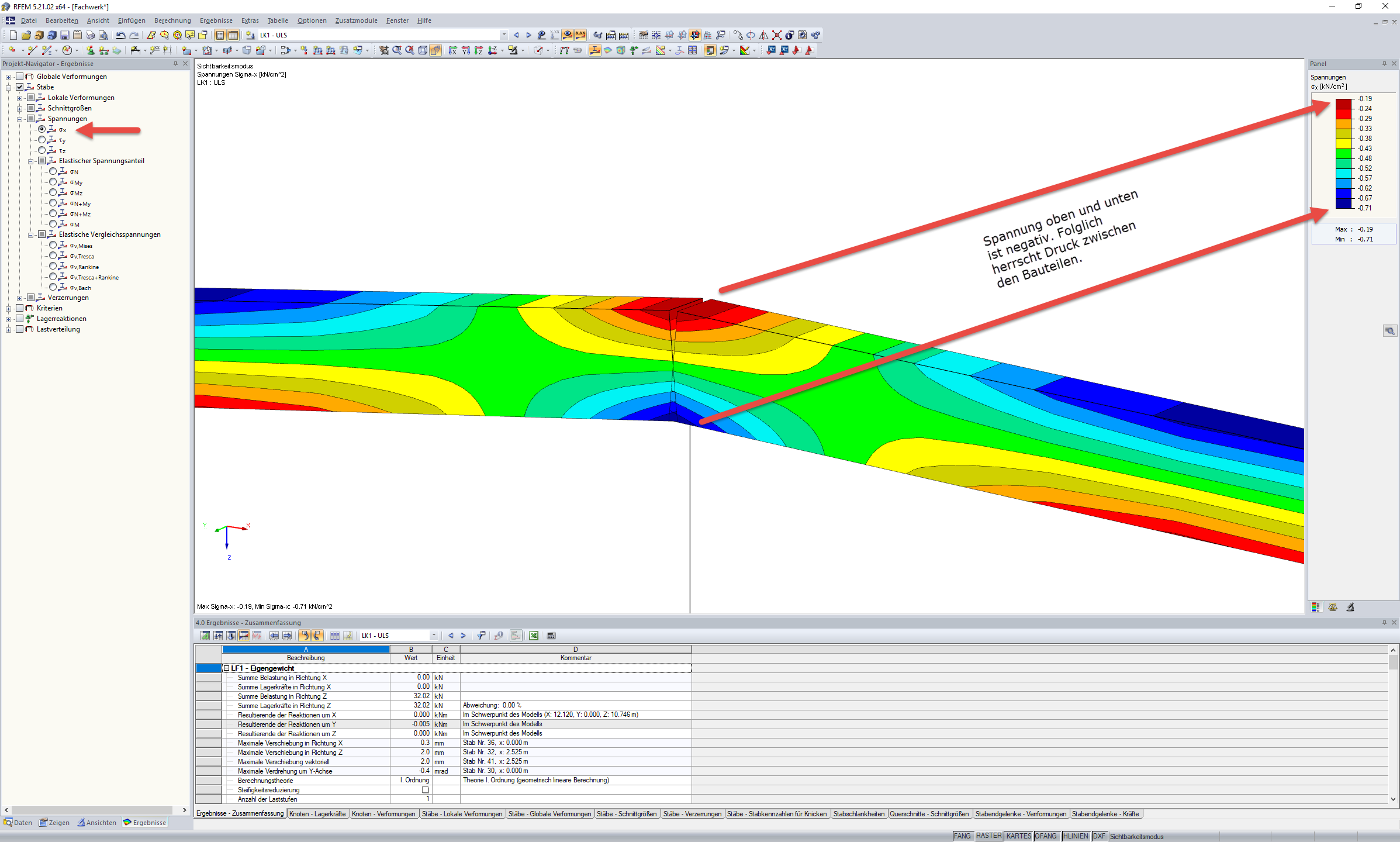
Task: Click the Open file folder icon
Action: tap(26, 35)
